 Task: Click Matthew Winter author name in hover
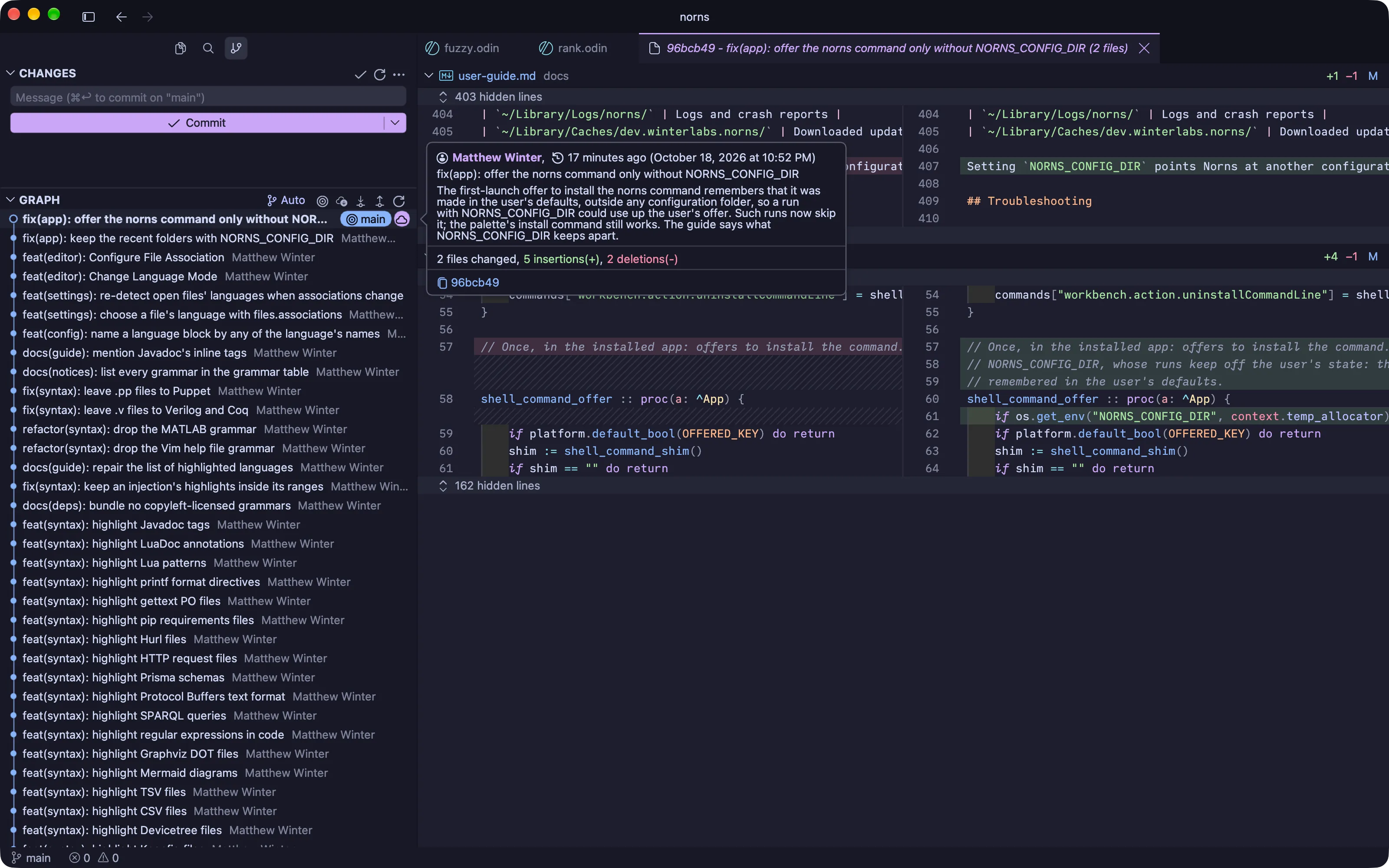point(497,157)
